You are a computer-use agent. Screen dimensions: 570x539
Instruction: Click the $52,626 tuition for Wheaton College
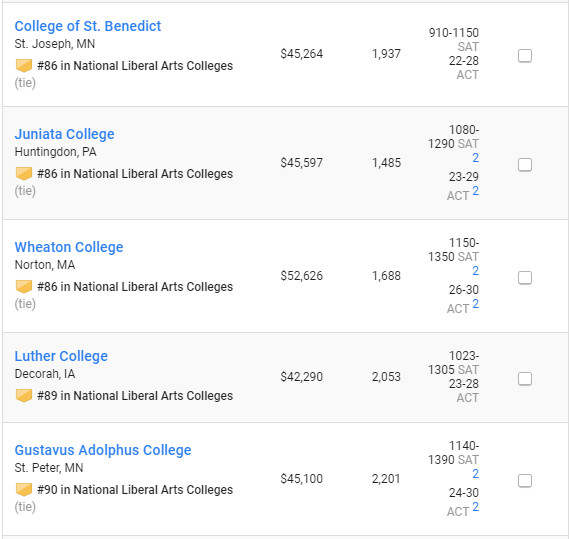click(x=301, y=276)
